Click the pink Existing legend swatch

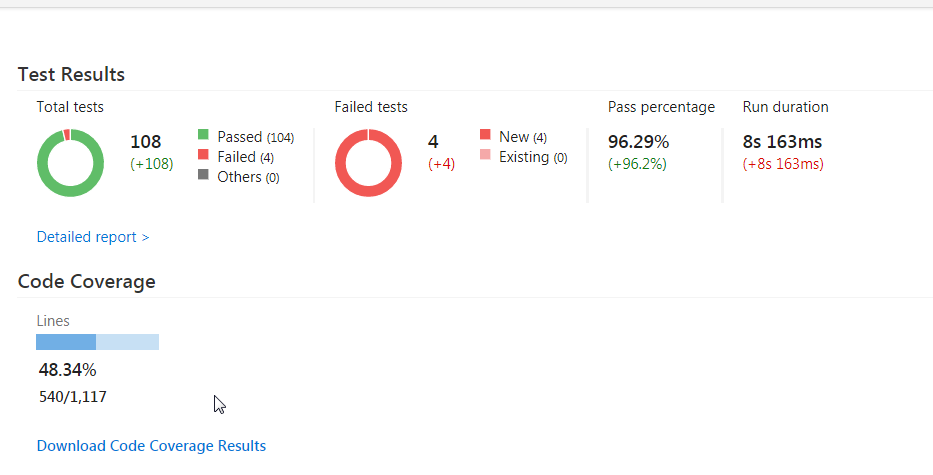click(485, 156)
